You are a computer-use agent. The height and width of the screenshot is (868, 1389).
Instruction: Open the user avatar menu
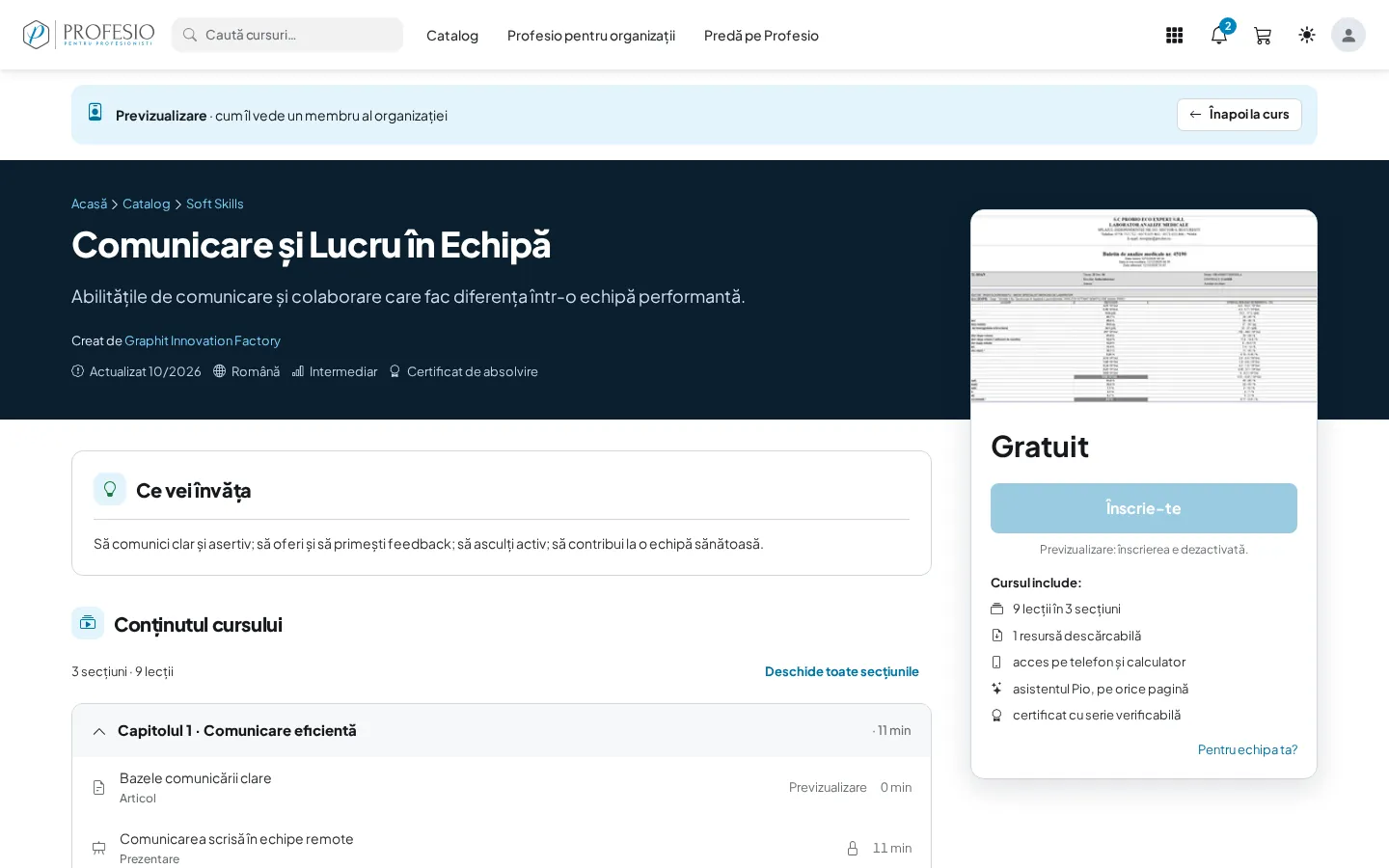(x=1348, y=35)
